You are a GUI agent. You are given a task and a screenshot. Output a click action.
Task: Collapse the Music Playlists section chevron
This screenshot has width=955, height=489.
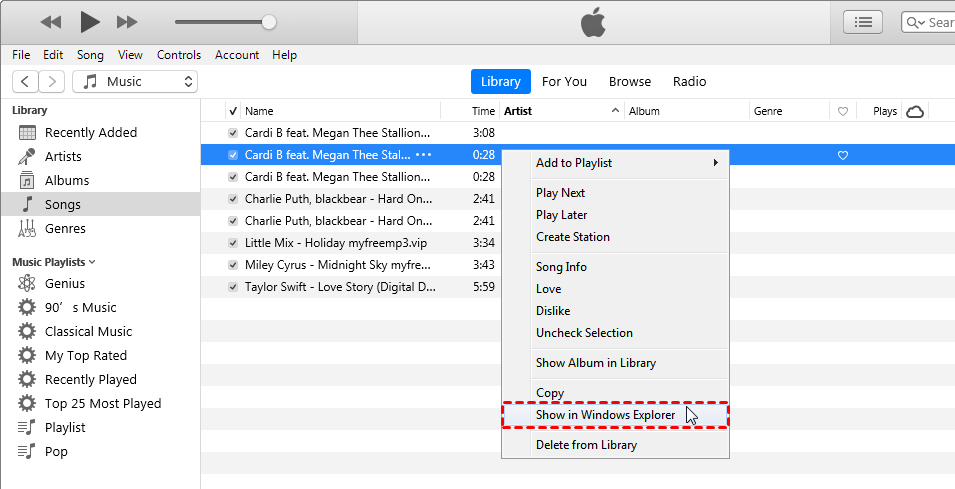click(93, 262)
